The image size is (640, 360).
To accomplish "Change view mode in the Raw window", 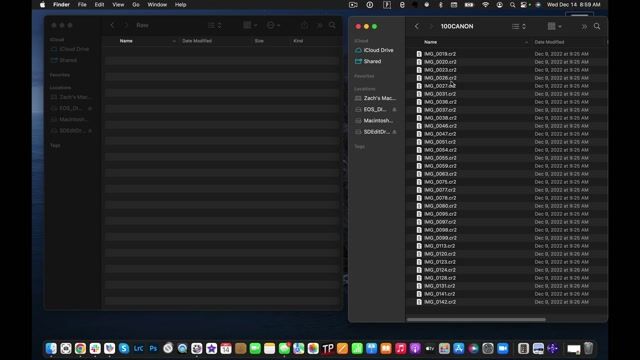I will click(215, 25).
